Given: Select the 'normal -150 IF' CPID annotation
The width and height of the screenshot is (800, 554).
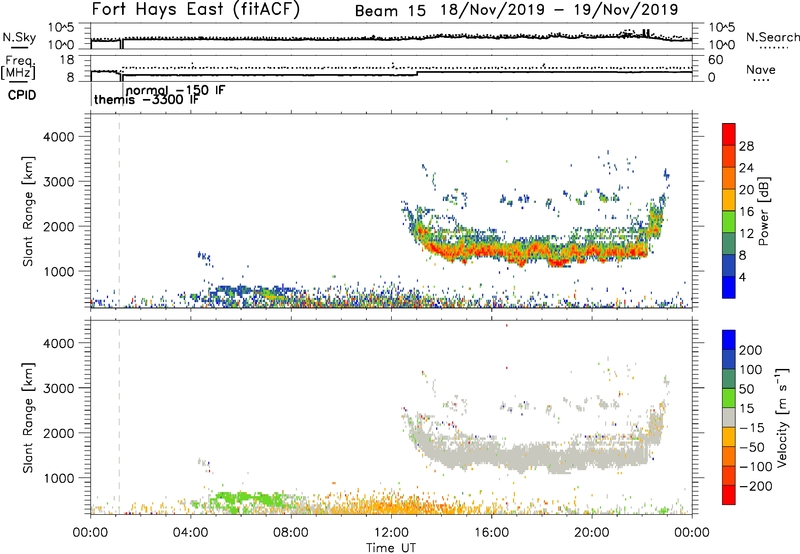Looking at the screenshot, I should click(175, 90).
